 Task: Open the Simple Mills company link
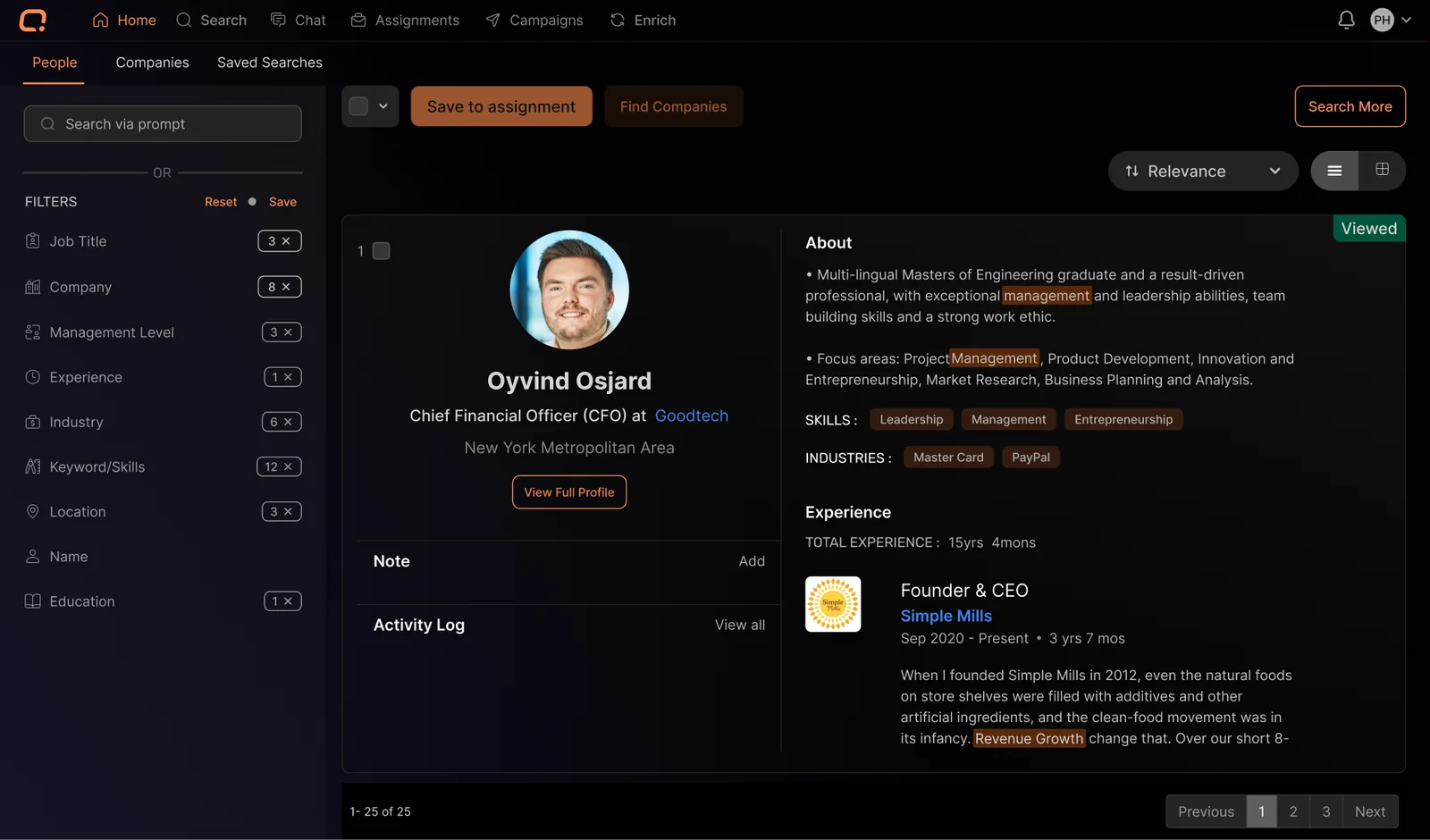[x=946, y=616]
